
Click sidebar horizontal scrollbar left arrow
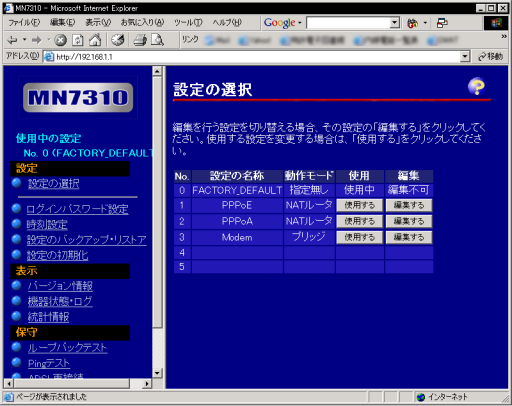click(x=9, y=383)
